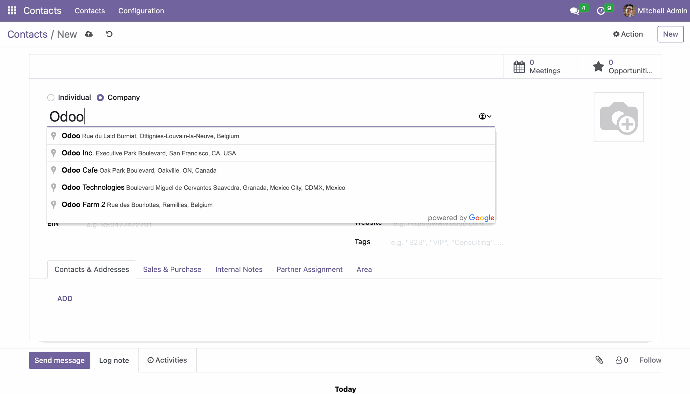Discard changes with the undo icon
690x394 pixels.
click(109, 34)
